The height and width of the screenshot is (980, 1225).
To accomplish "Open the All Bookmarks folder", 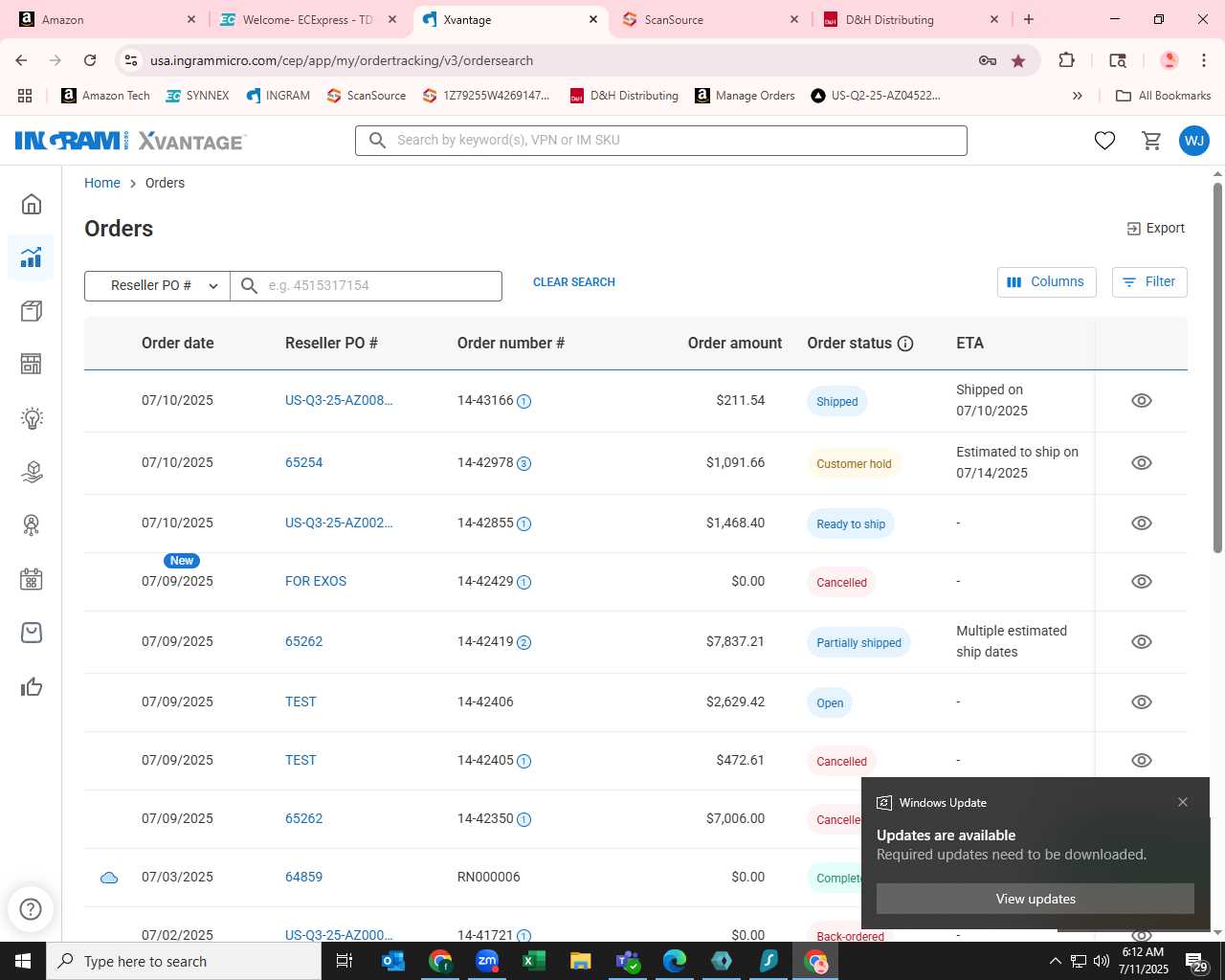I will 1164,96.
